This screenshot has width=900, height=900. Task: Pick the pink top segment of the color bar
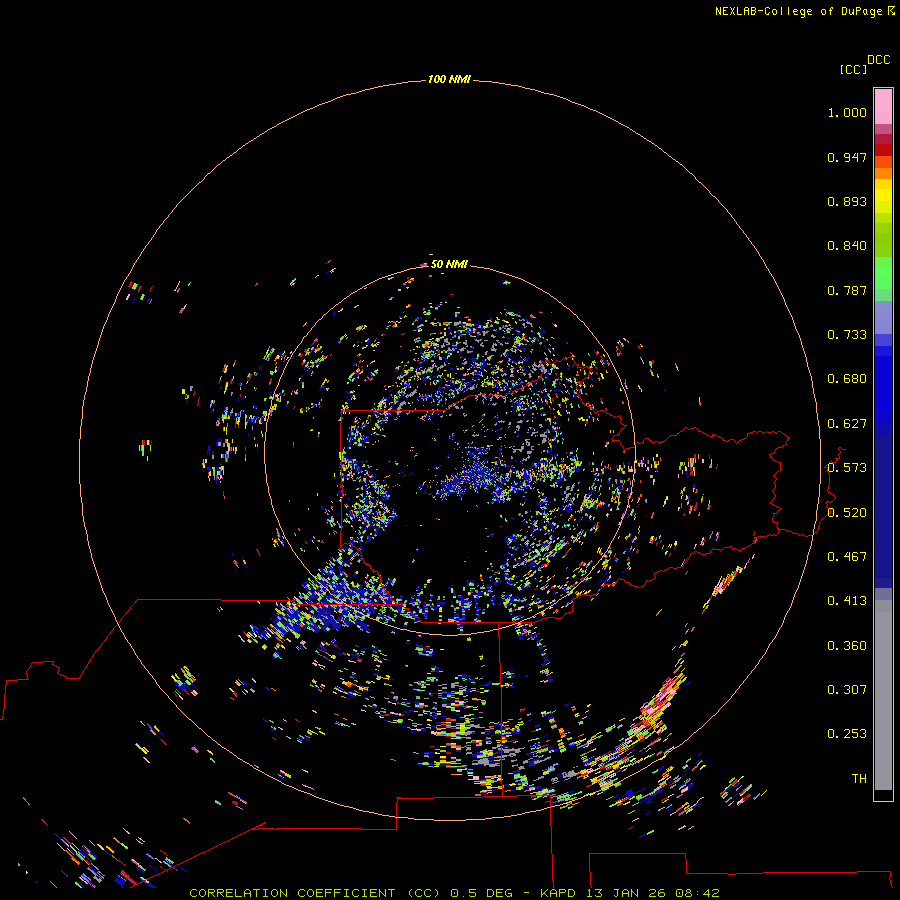pos(883,107)
